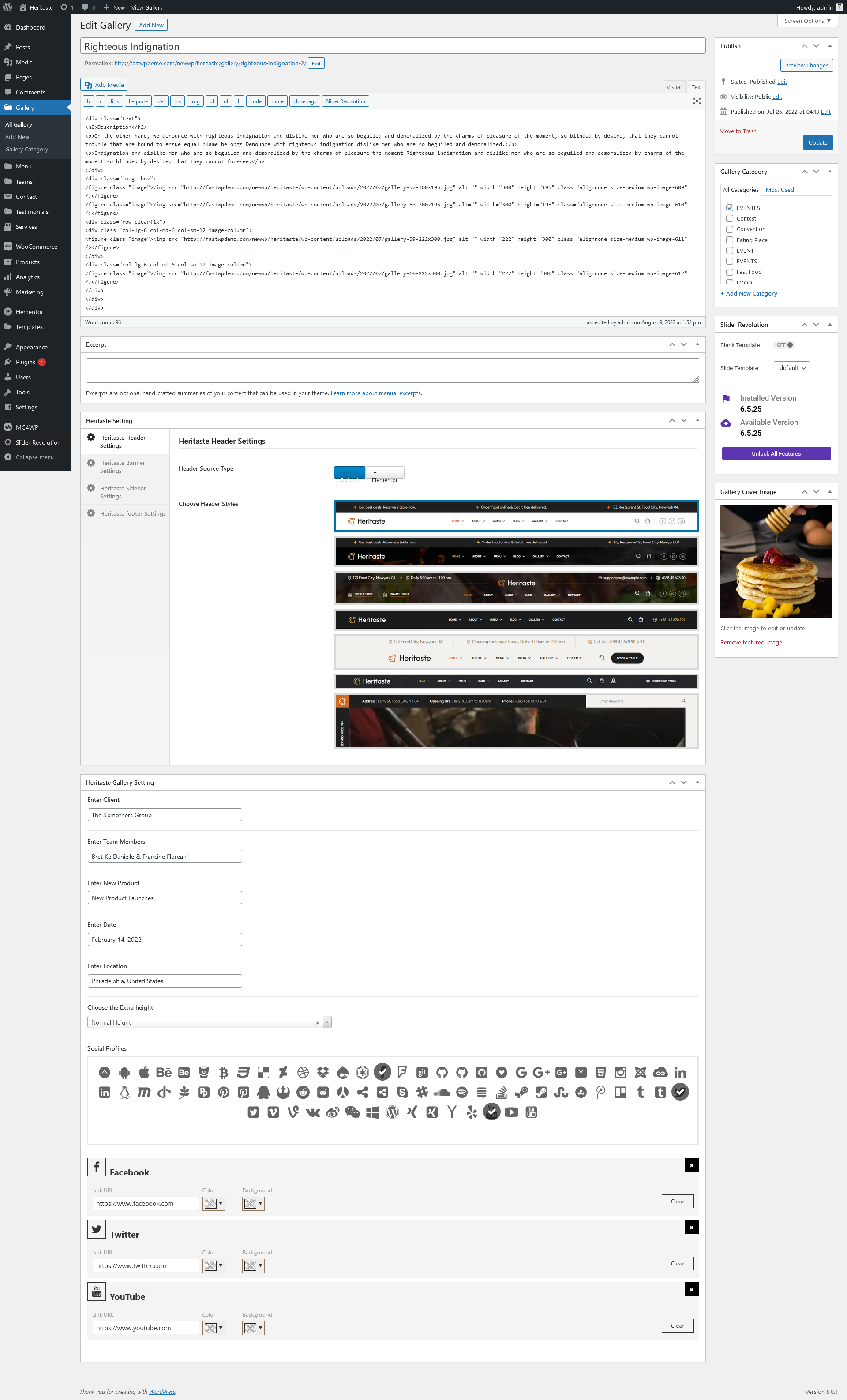
Task: Open the Most Used categories tab
Action: (780, 190)
